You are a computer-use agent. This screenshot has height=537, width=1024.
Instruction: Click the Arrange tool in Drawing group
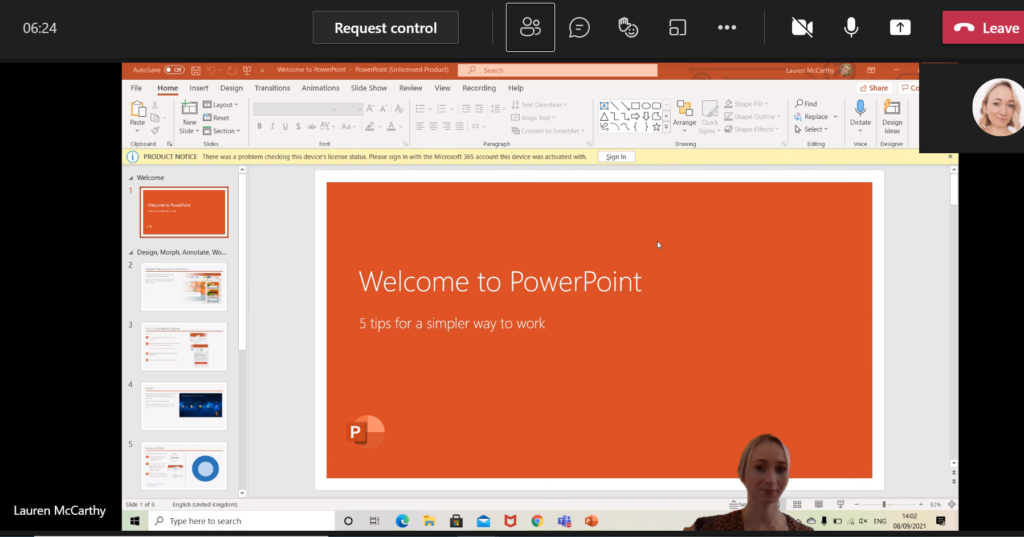pos(684,114)
